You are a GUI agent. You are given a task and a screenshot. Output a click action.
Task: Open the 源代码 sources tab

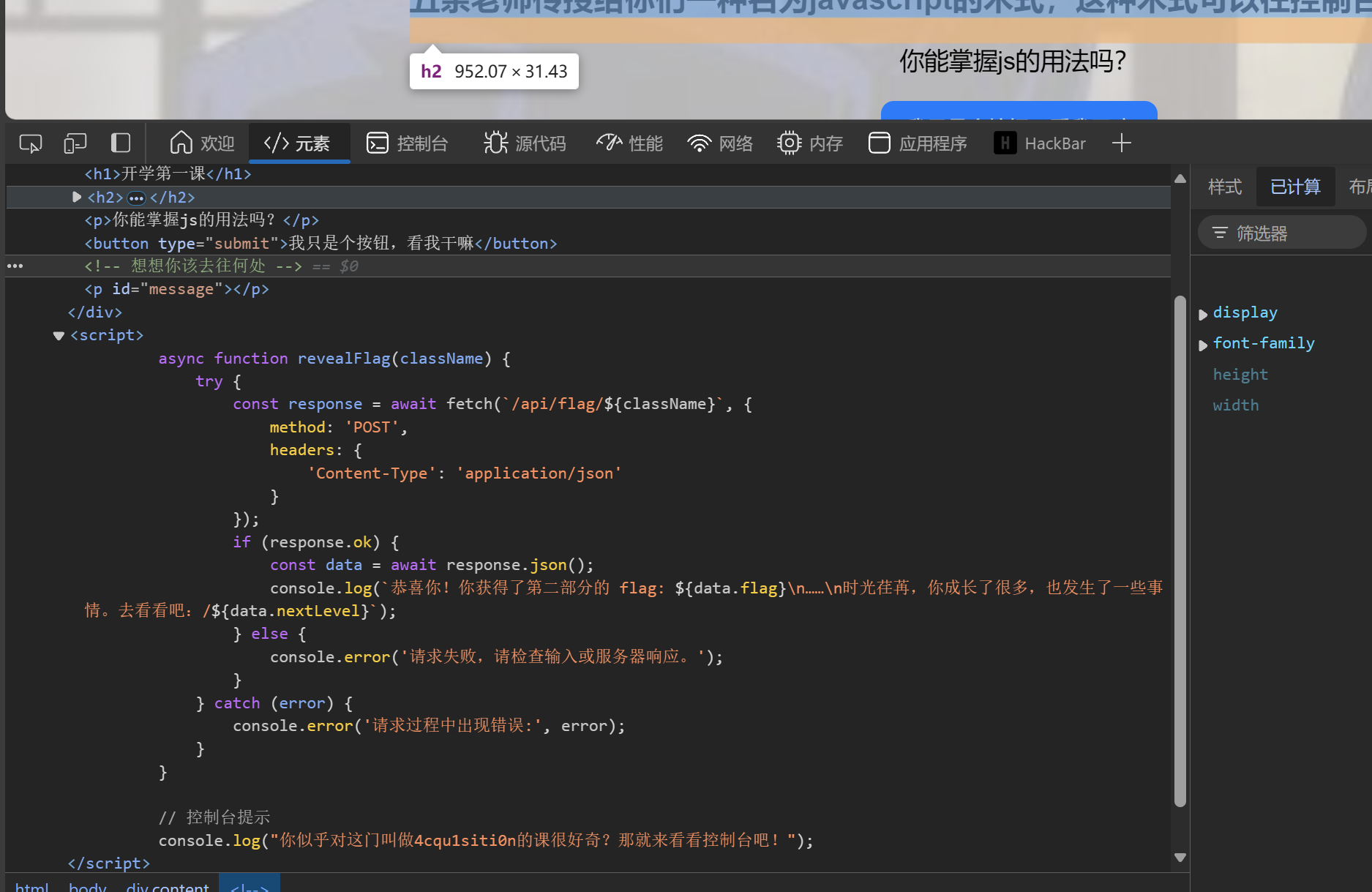point(525,143)
